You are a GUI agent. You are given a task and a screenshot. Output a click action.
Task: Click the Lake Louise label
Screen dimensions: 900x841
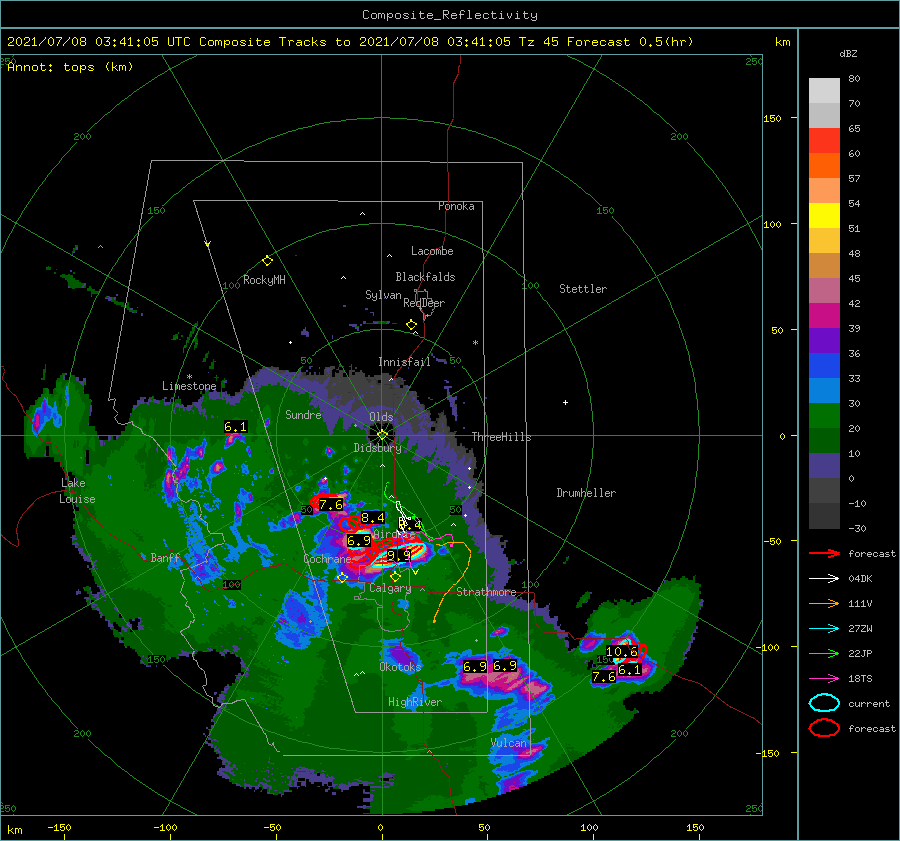coord(77,491)
